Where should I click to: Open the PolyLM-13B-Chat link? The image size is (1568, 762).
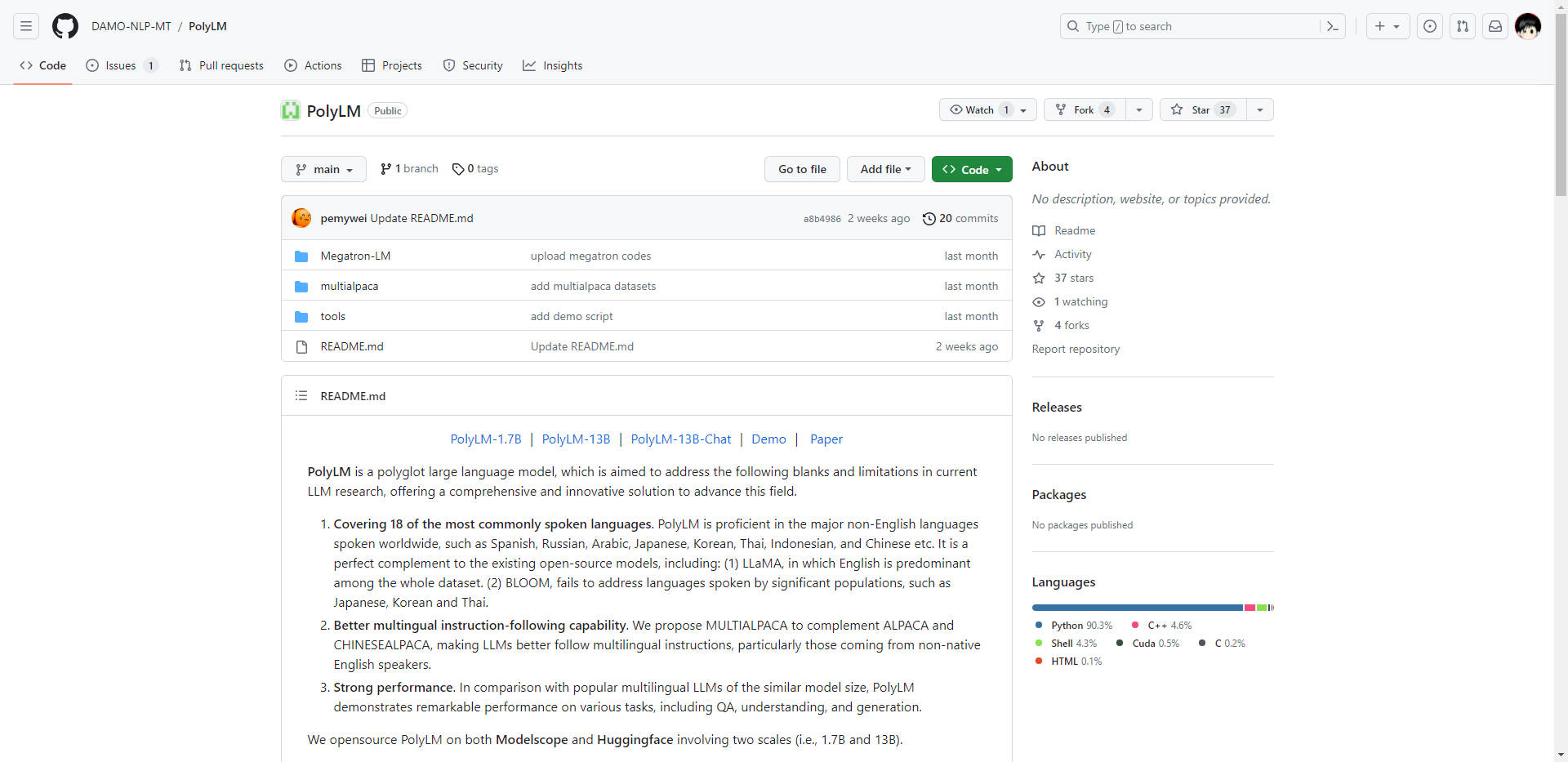pos(680,439)
